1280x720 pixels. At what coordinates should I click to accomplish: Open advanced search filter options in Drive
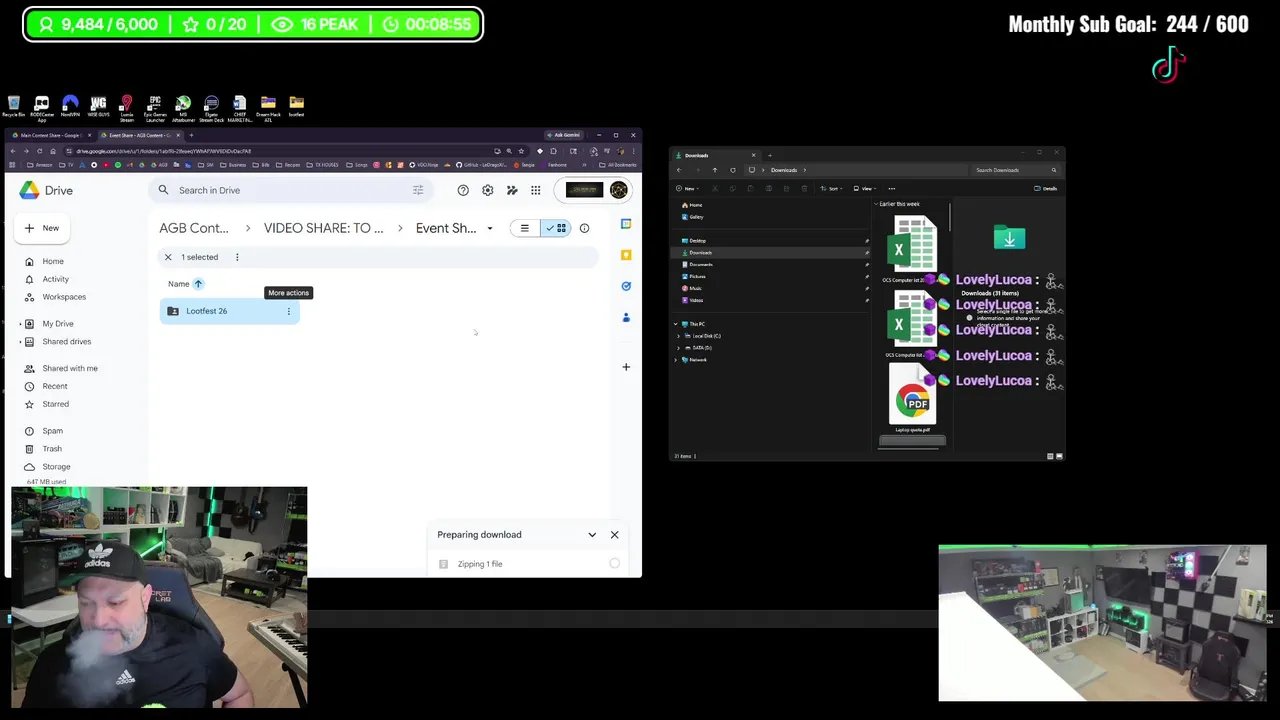point(418,190)
